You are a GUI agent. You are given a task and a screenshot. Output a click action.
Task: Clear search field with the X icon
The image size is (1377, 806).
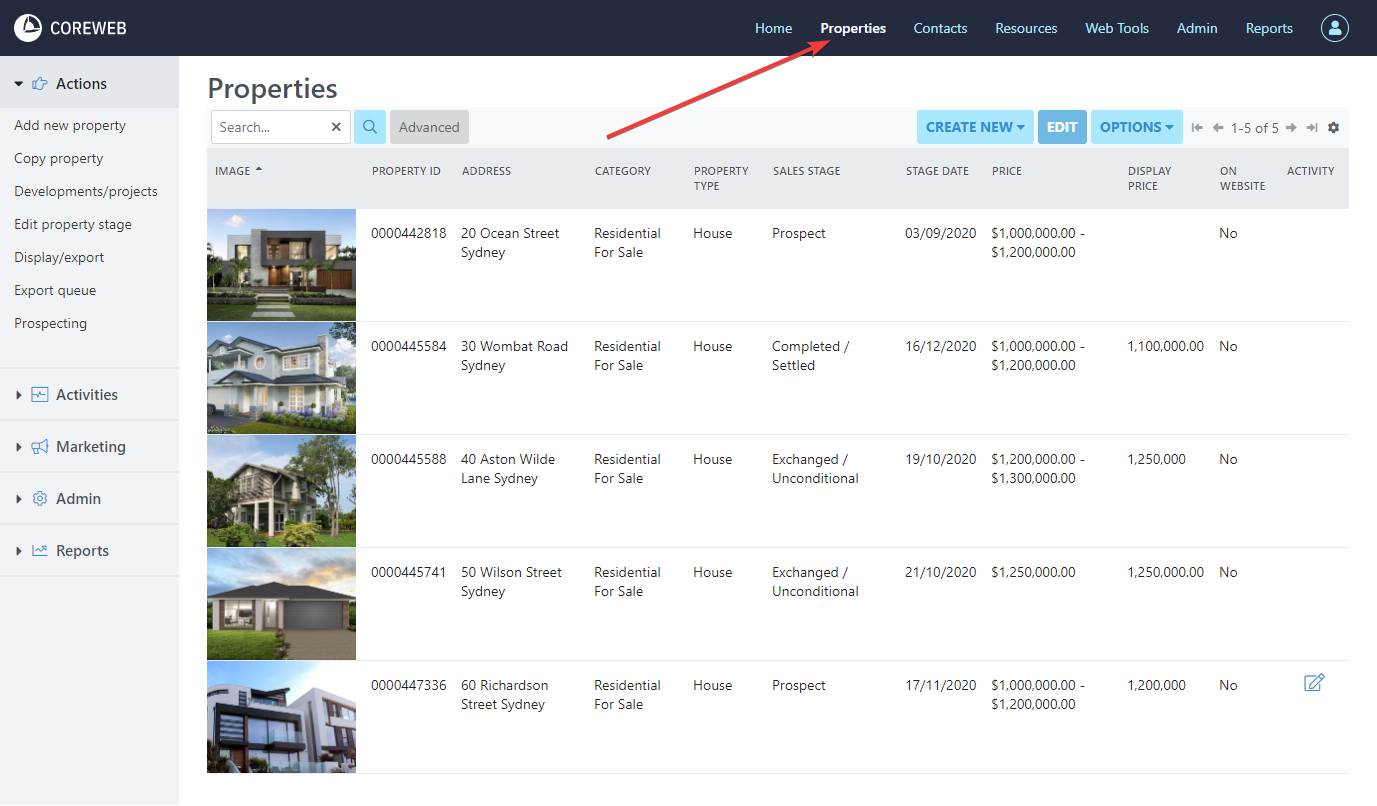[336, 127]
